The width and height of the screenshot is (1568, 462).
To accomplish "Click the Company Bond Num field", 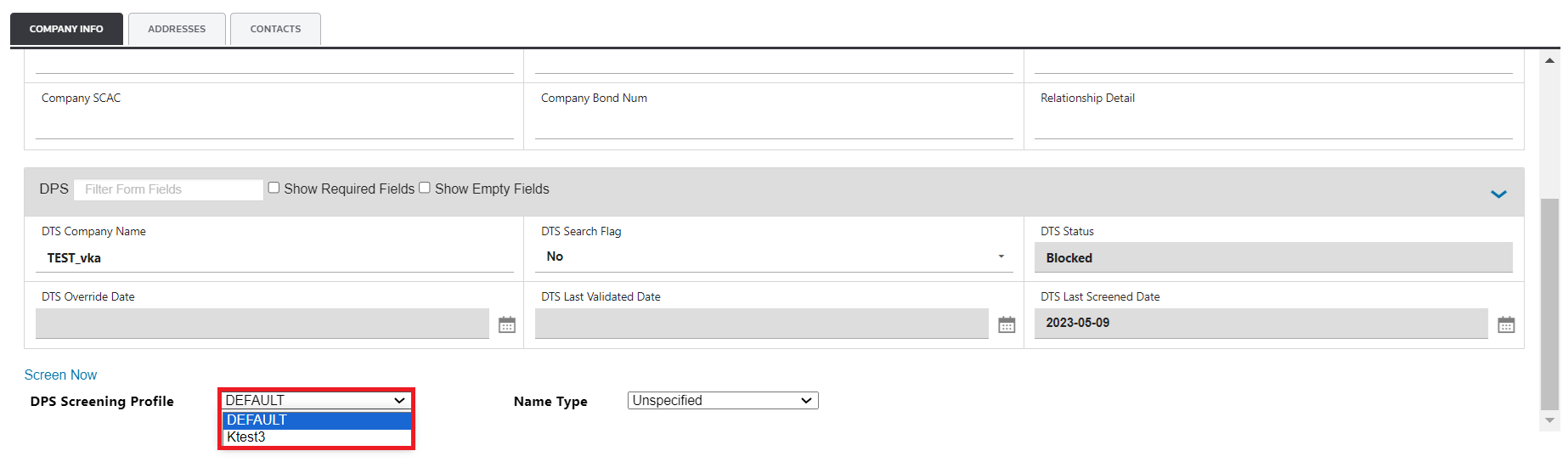I will 773,125.
